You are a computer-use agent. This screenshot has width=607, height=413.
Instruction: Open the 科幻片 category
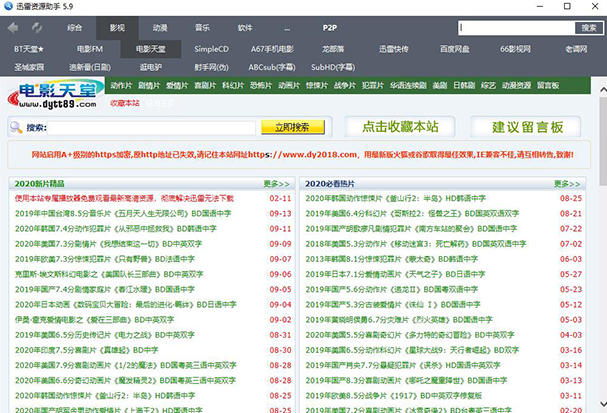click(233, 86)
